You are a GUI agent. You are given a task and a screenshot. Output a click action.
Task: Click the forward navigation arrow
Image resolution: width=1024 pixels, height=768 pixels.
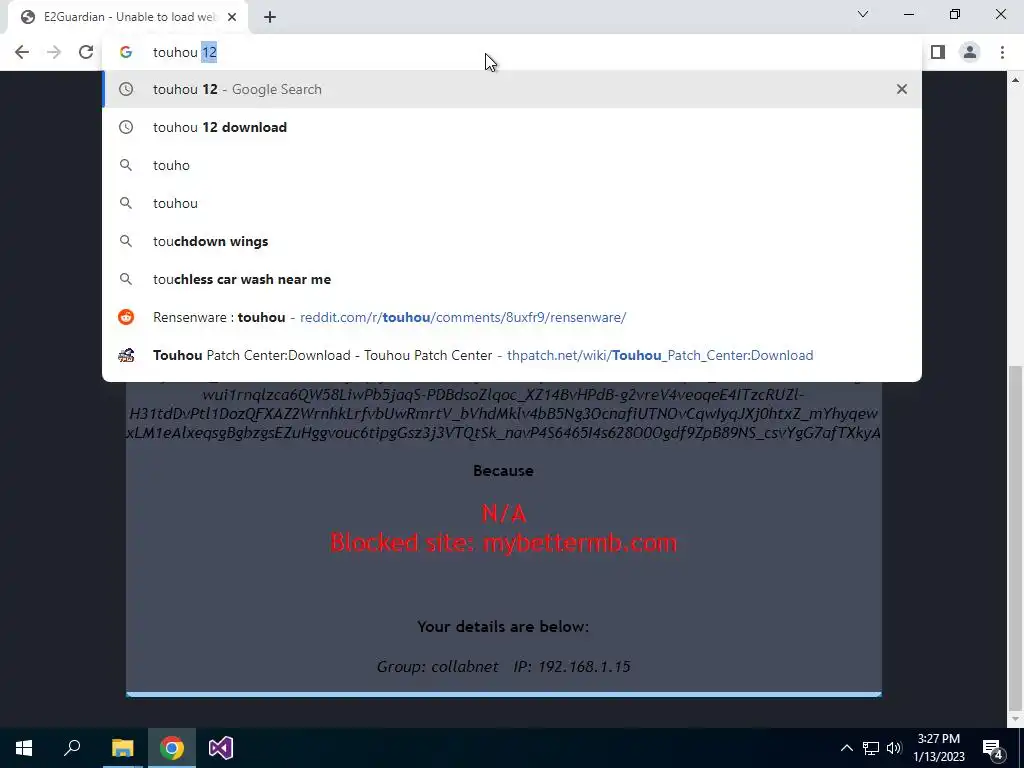(x=54, y=52)
